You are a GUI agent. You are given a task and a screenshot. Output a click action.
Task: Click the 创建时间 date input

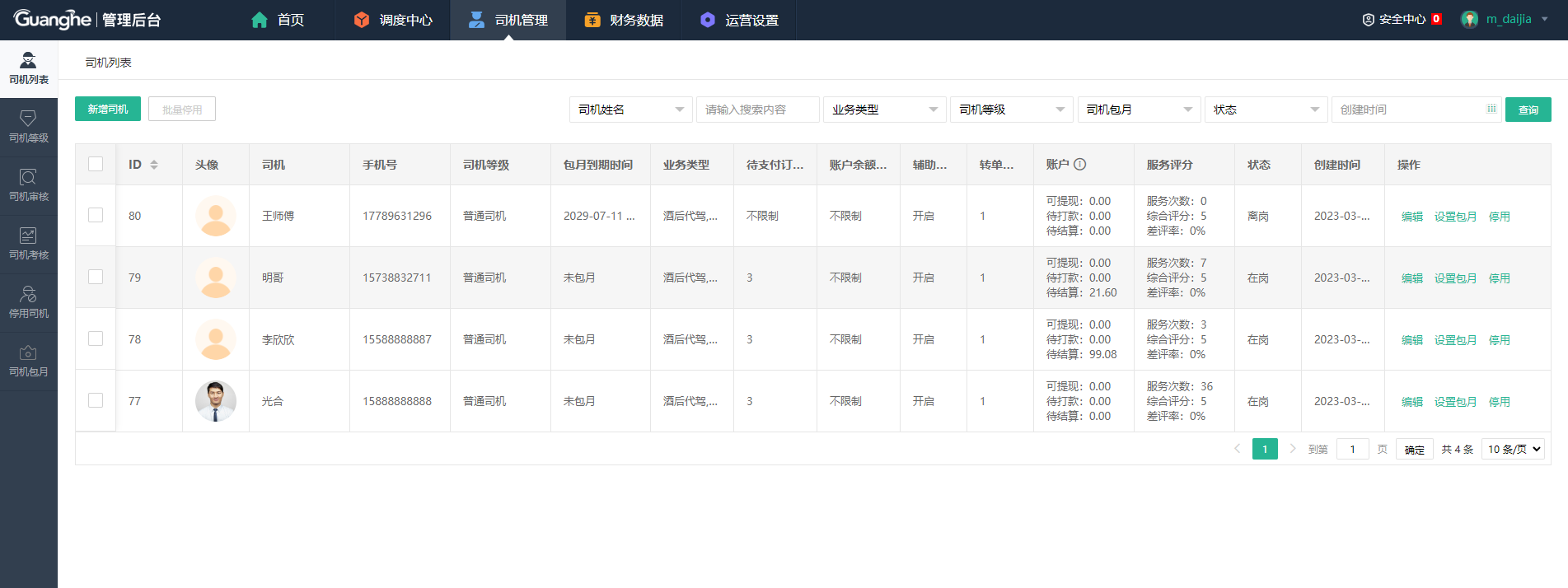pyautogui.click(x=1416, y=110)
